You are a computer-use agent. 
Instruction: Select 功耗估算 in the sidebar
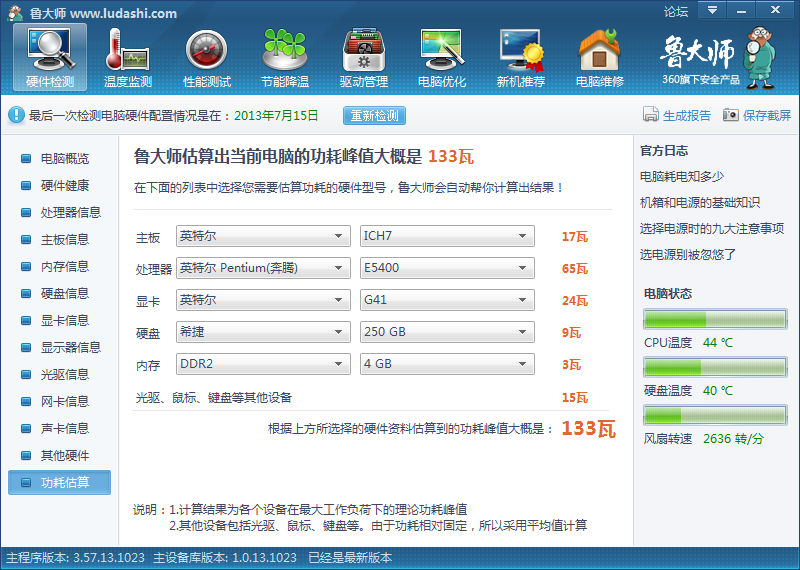pos(60,483)
